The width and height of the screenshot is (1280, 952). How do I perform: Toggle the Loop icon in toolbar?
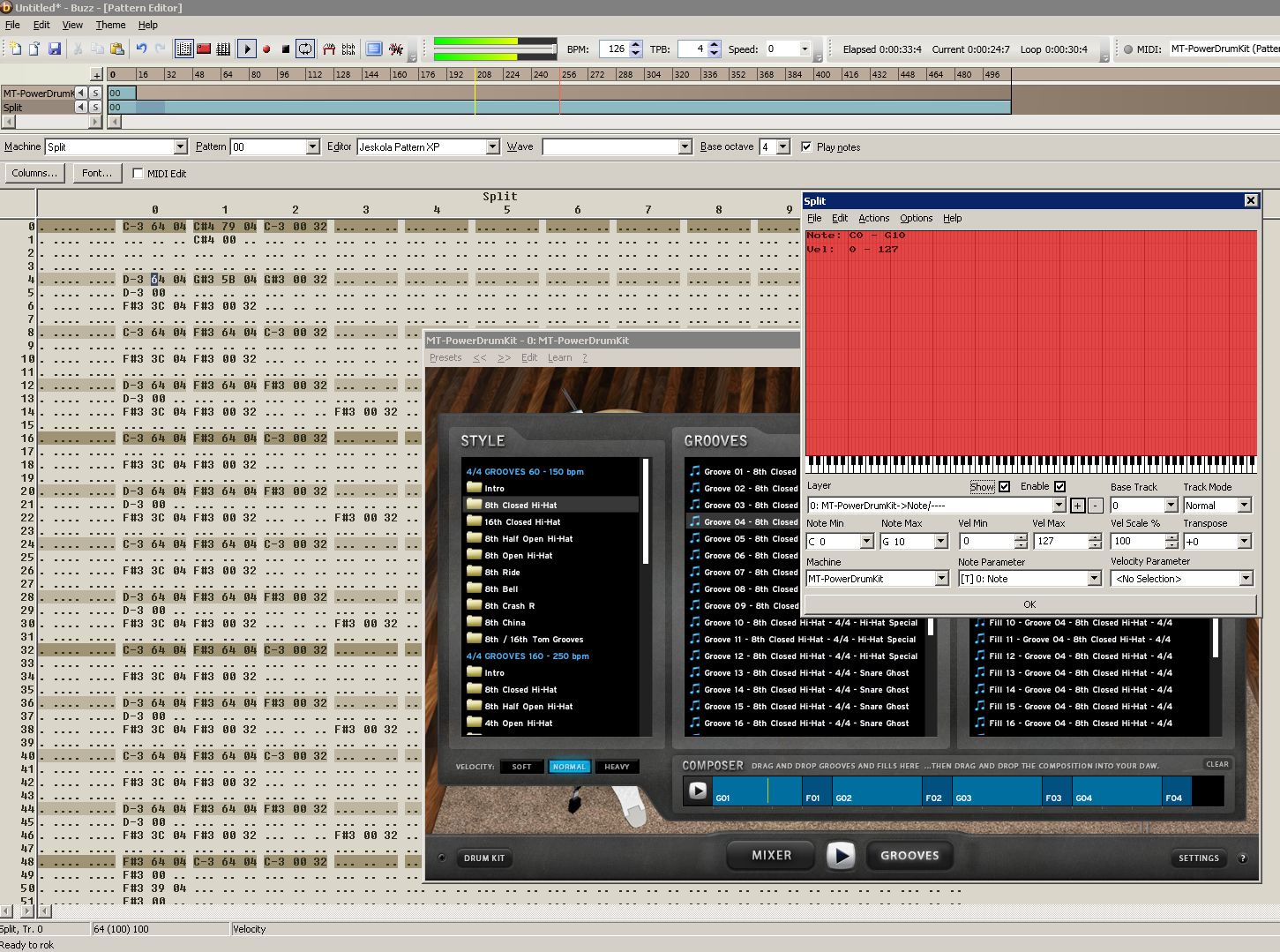[305, 49]
